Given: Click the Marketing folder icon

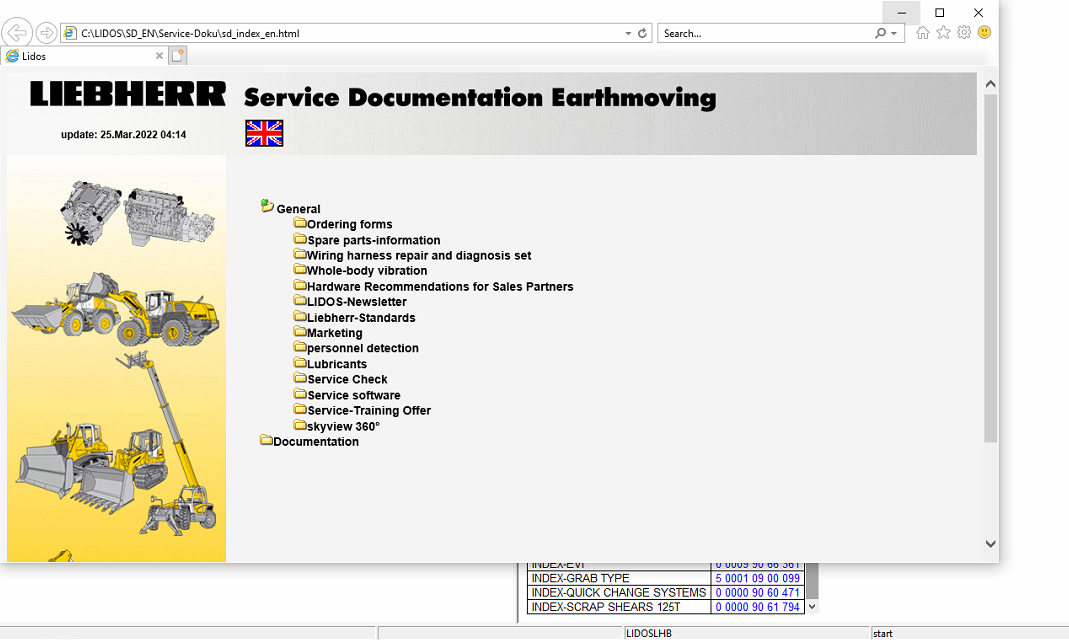Looking at the screenshot, I should pyautogui.click(x=300, y=331).
